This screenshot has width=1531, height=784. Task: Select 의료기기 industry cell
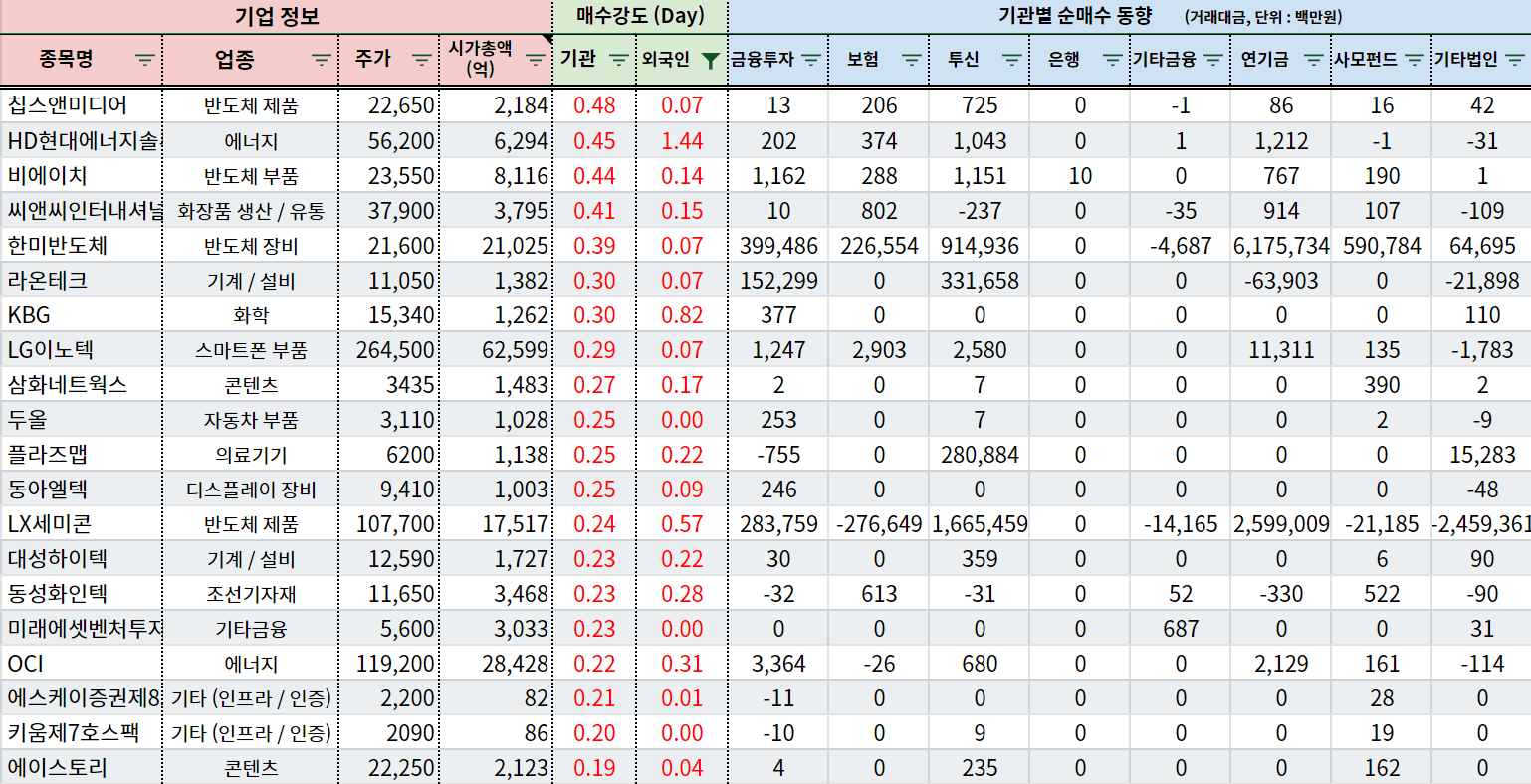[x=251, y=454]
